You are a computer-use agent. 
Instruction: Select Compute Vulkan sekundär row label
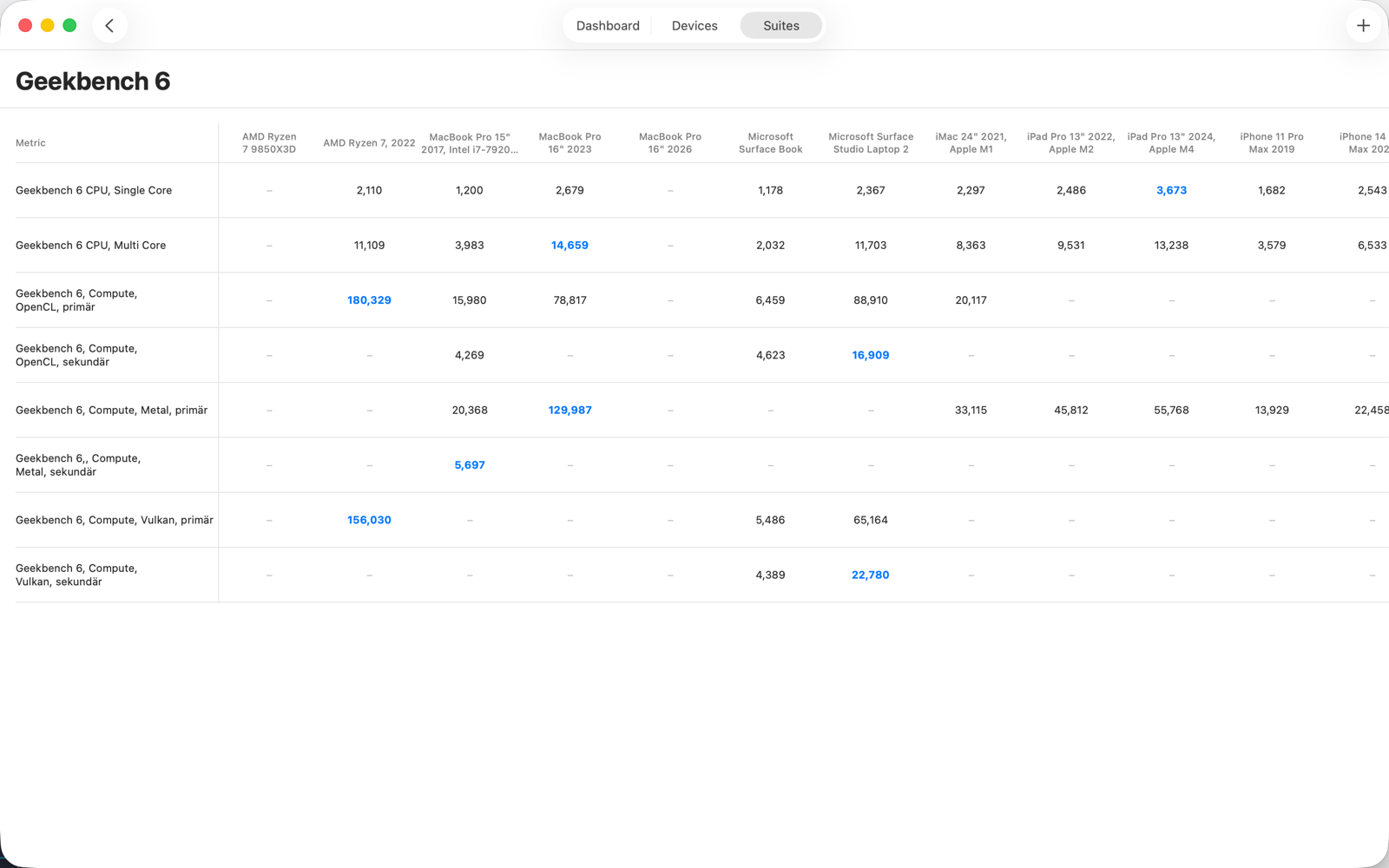point(76,575)
